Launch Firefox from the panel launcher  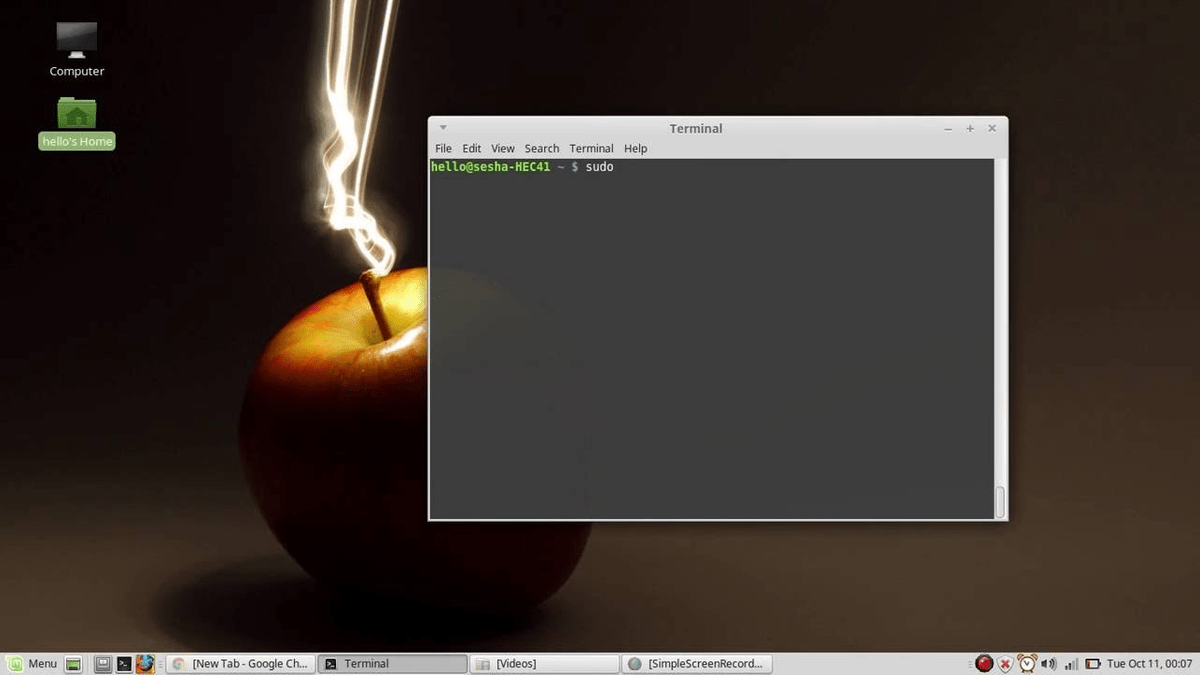click(146, 664)
